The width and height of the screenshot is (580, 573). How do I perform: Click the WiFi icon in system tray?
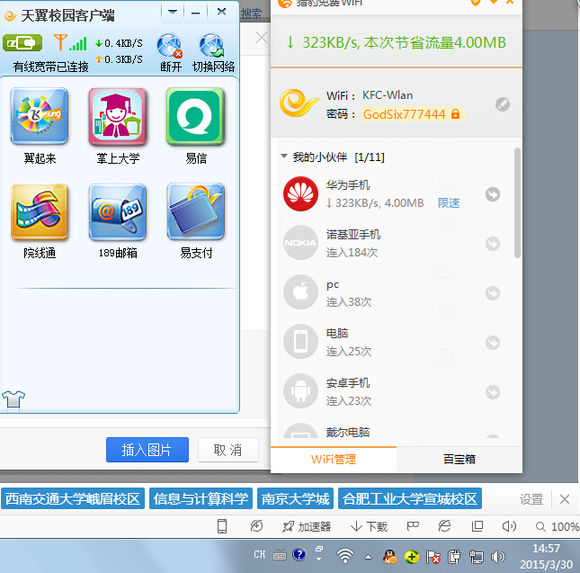click(345, 555)
